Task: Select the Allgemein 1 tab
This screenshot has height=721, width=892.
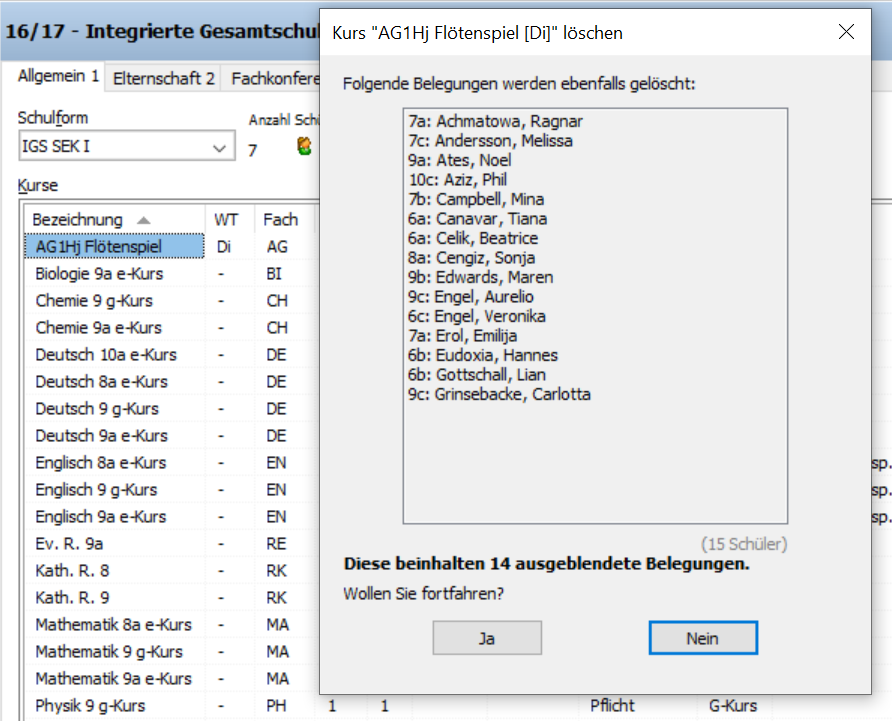Action: (58, 77)
